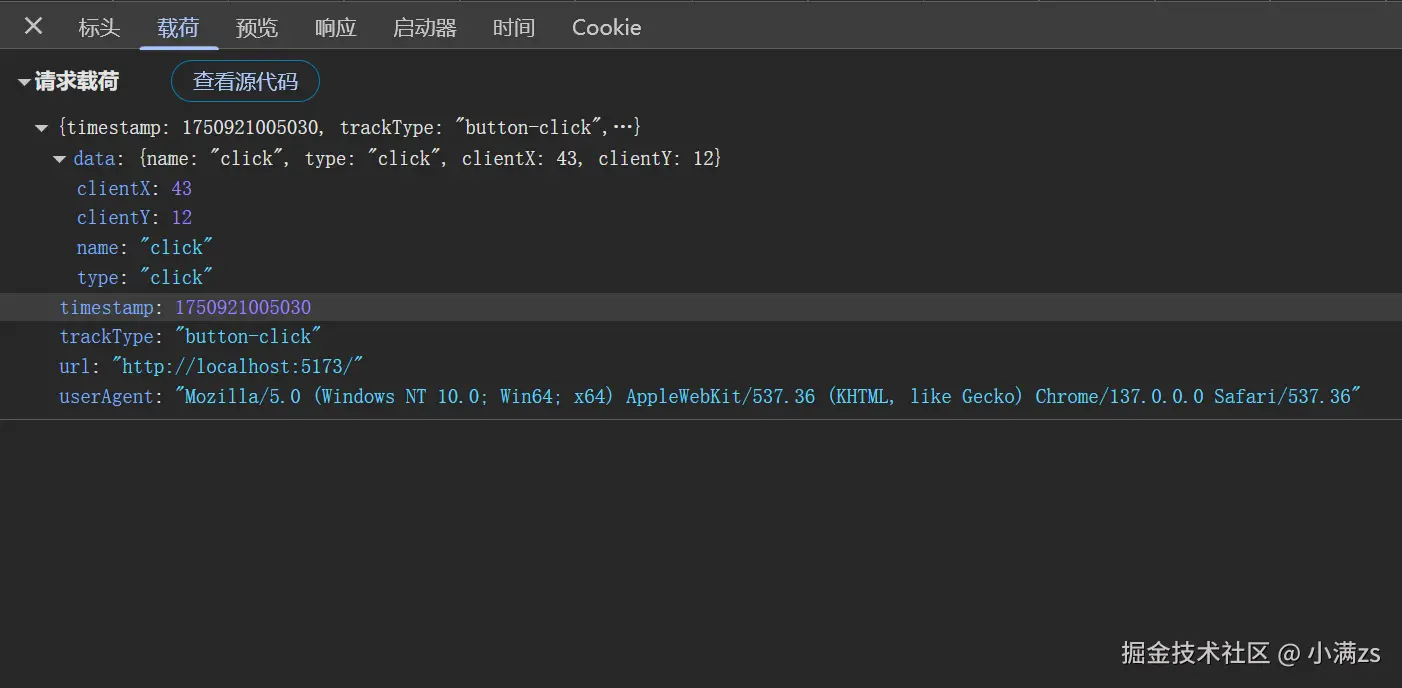
Task: Close the request details panel
Action: point(33,27)
